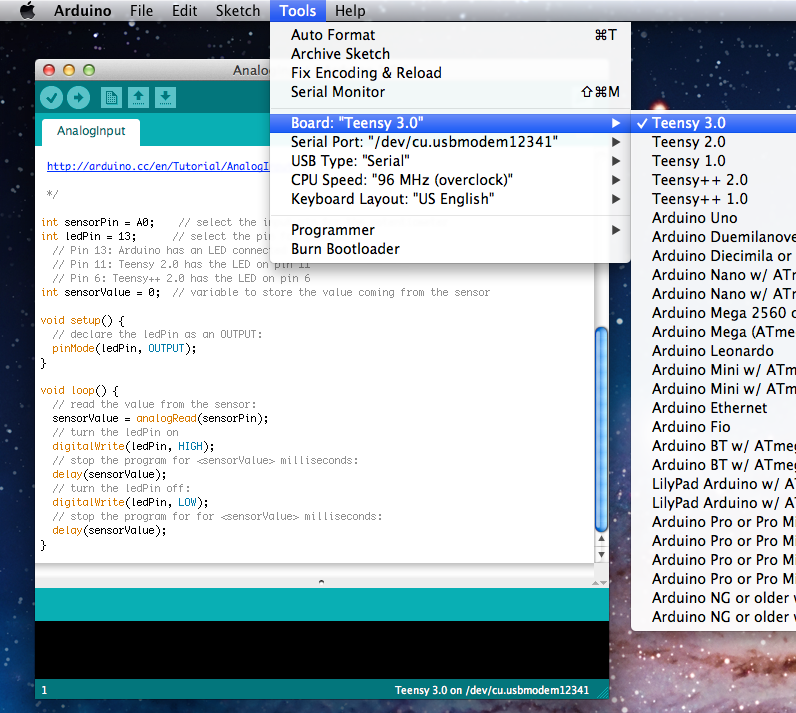The width and height of the screenshot is (796, 713).
Task: Click the editor vertical scrollbar thumb
Action: 601,429
